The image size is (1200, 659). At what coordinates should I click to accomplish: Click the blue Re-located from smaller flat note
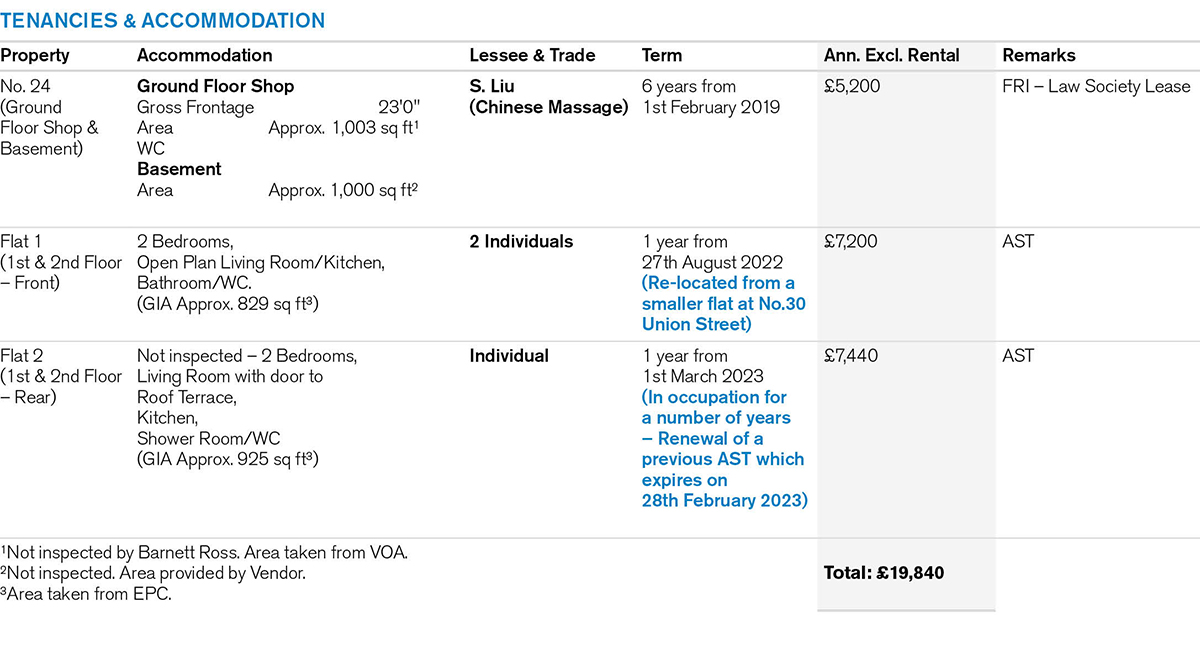[x=723, y=304]
